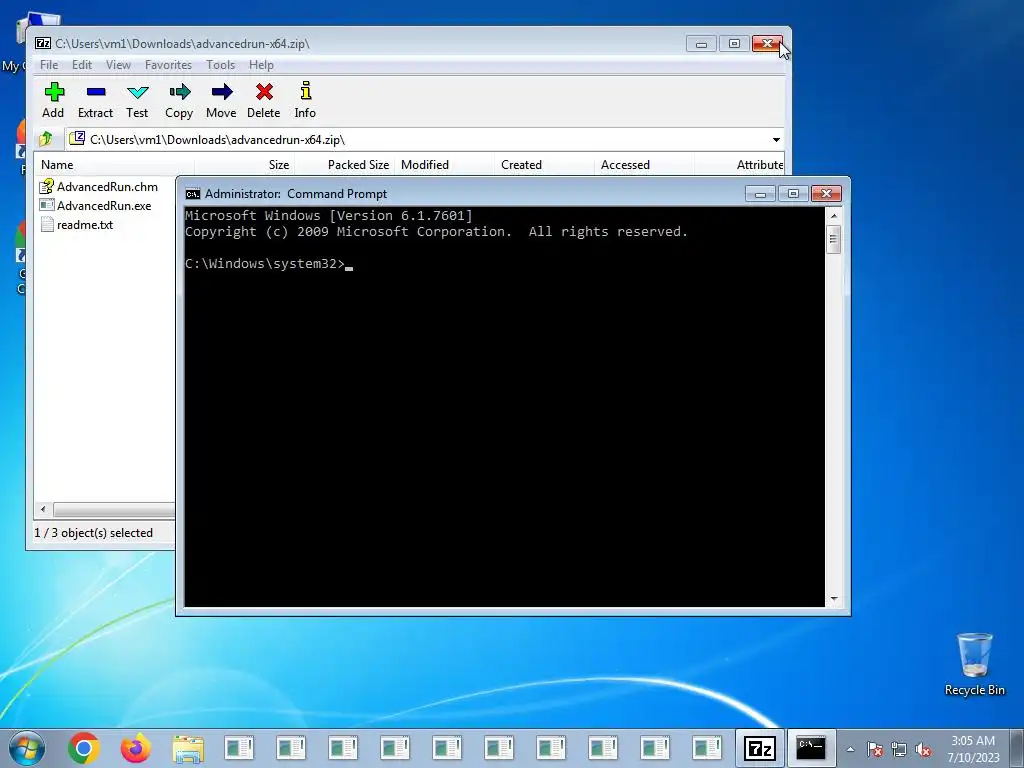Maximize the Command Prompt window

(x=793, y=194)
